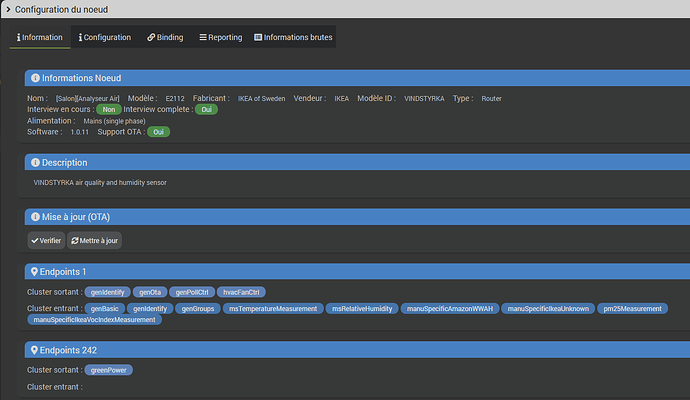The image size is (690, 400).
Task: Click the Non badge for Interview en cours
Action: coord(109,110)
